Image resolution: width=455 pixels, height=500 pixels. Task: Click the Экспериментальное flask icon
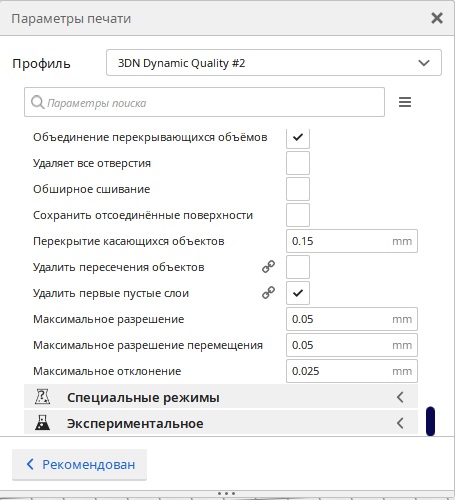tap(42, 423)
